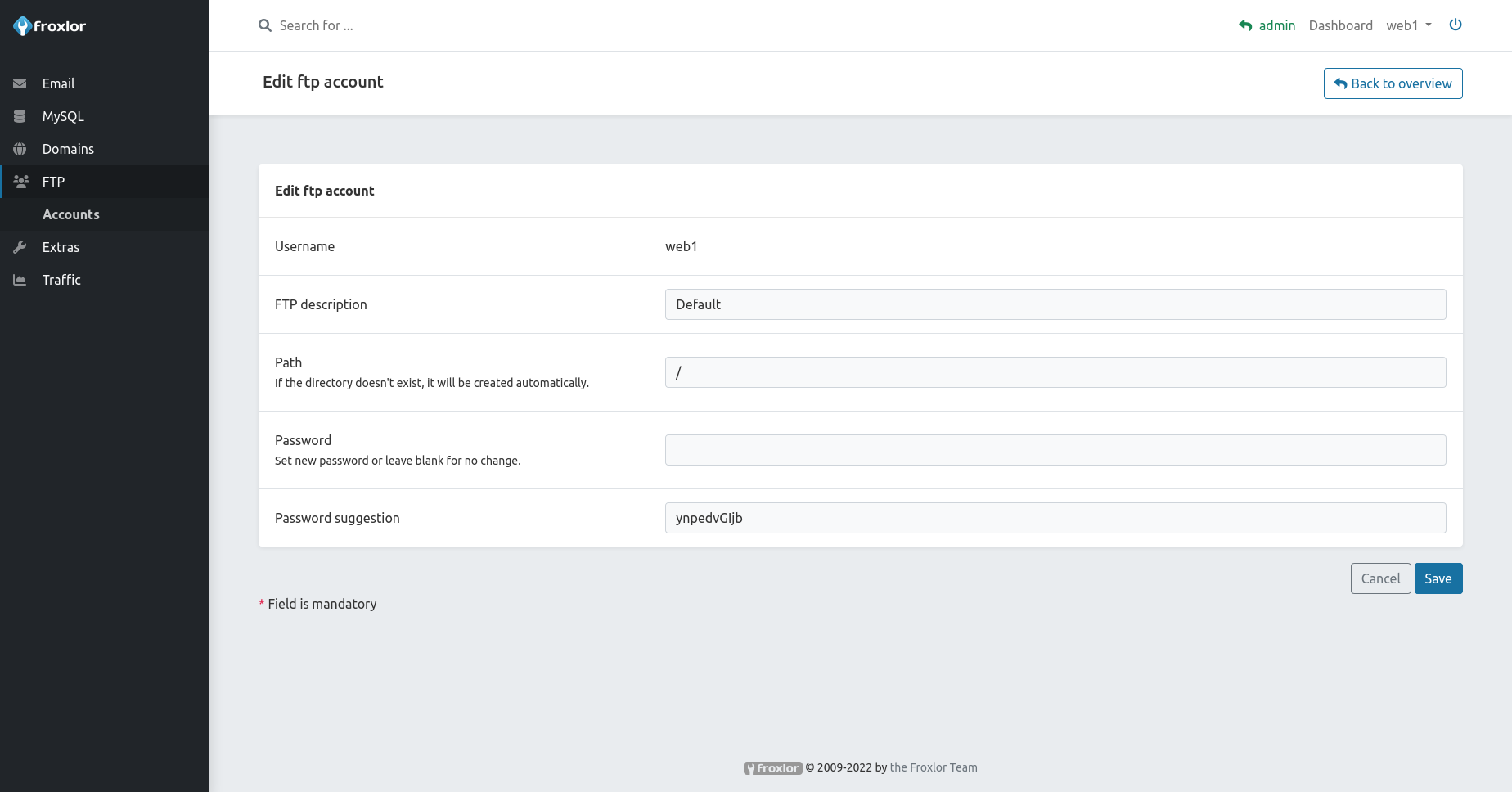Viewport: 1512px width, 792px height.
Task: Select the Password suggestion field
Action: (x=1055, y=518)
